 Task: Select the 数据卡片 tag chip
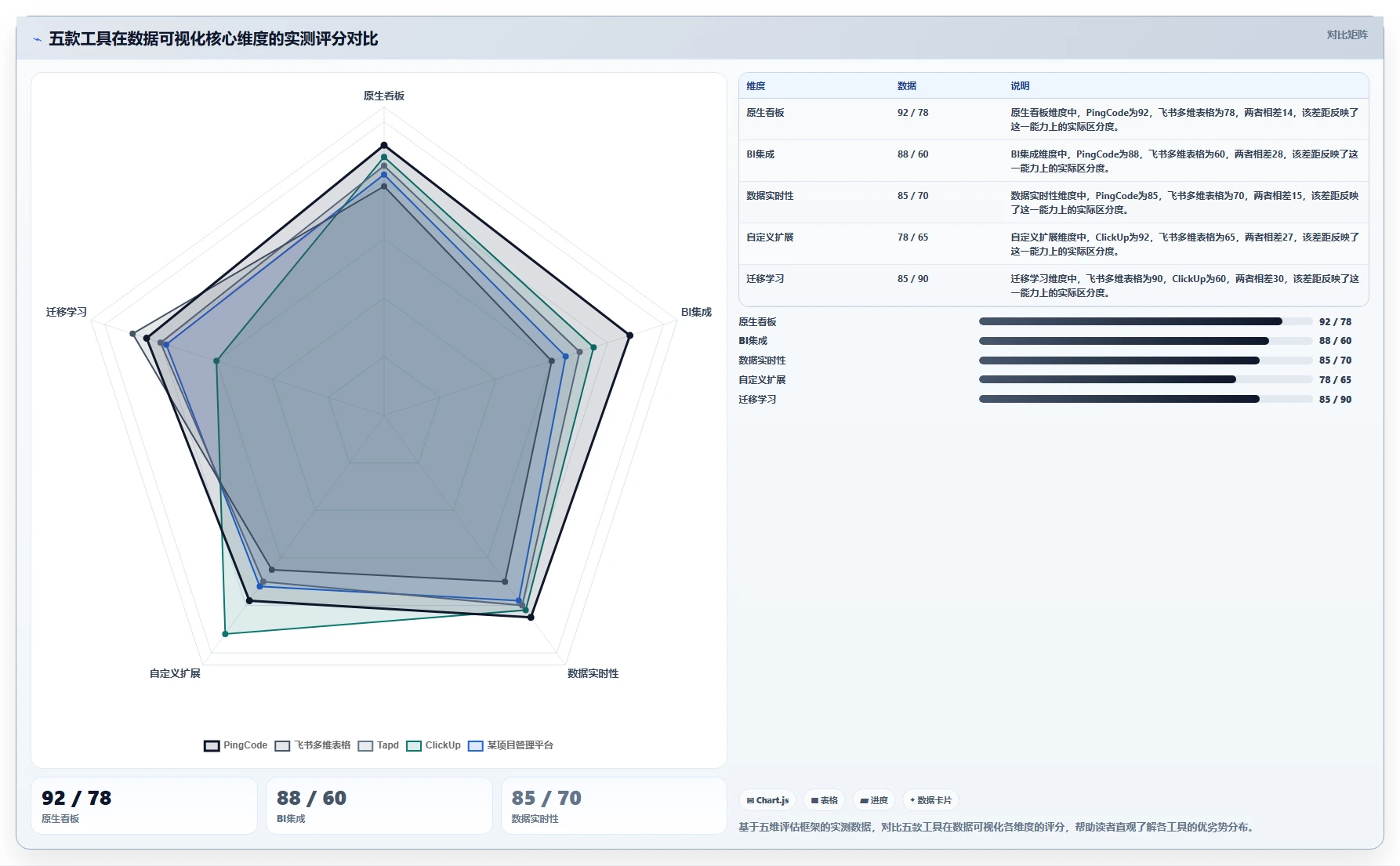[930, 800]
